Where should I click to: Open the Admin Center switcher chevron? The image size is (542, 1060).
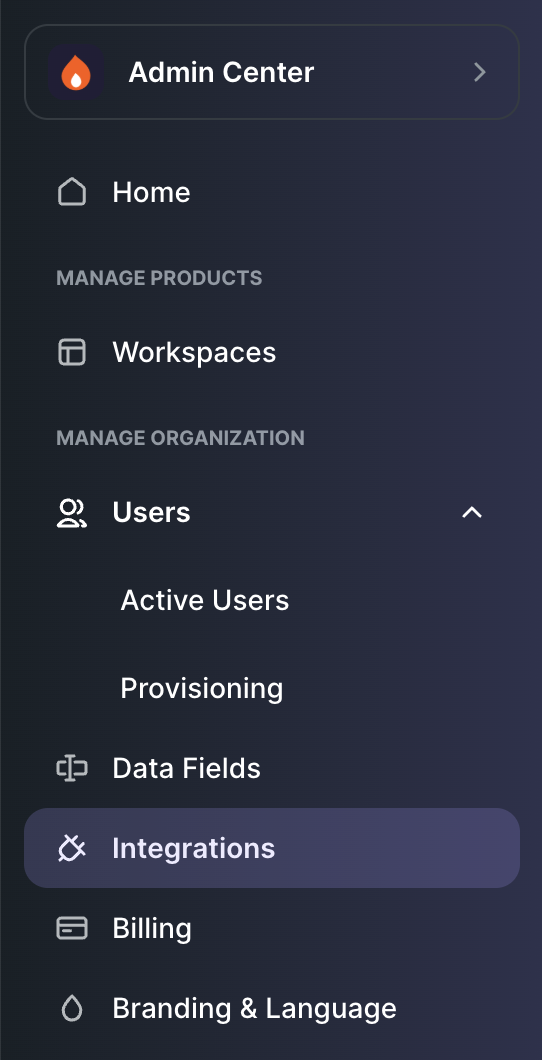[x=480, y=72]
